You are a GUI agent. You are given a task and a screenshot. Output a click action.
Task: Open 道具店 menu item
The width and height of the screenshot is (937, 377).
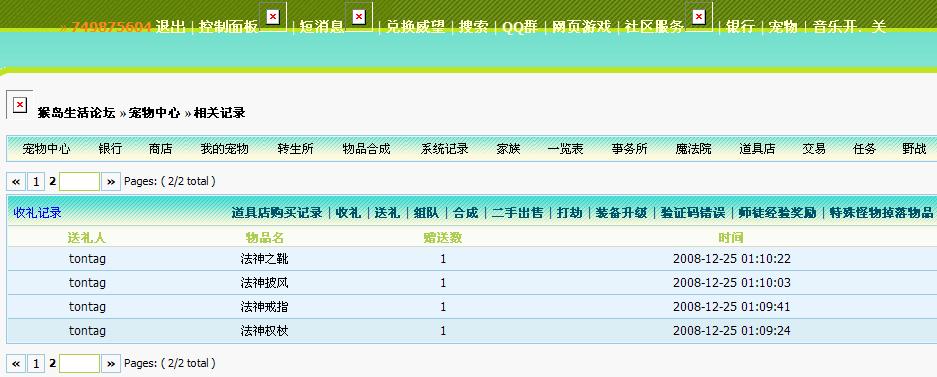(x=757, y=149)
